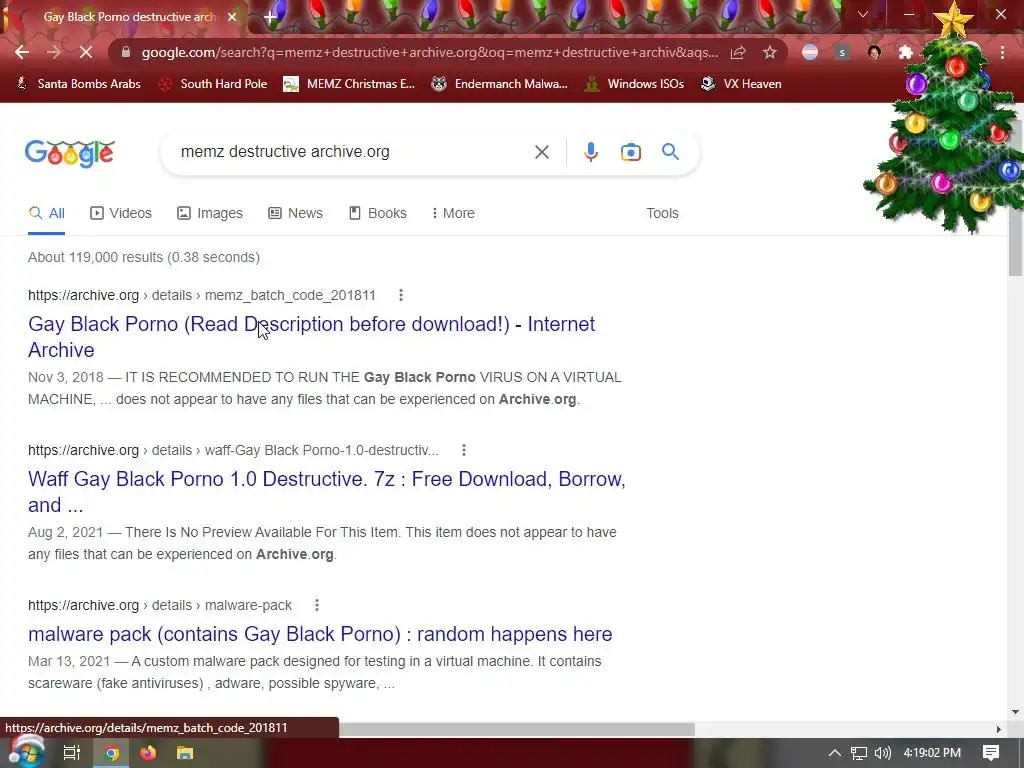Screen dimensions: 1024x768
Task: Bookmark this page with the star
Action: [x=770, y=52]
